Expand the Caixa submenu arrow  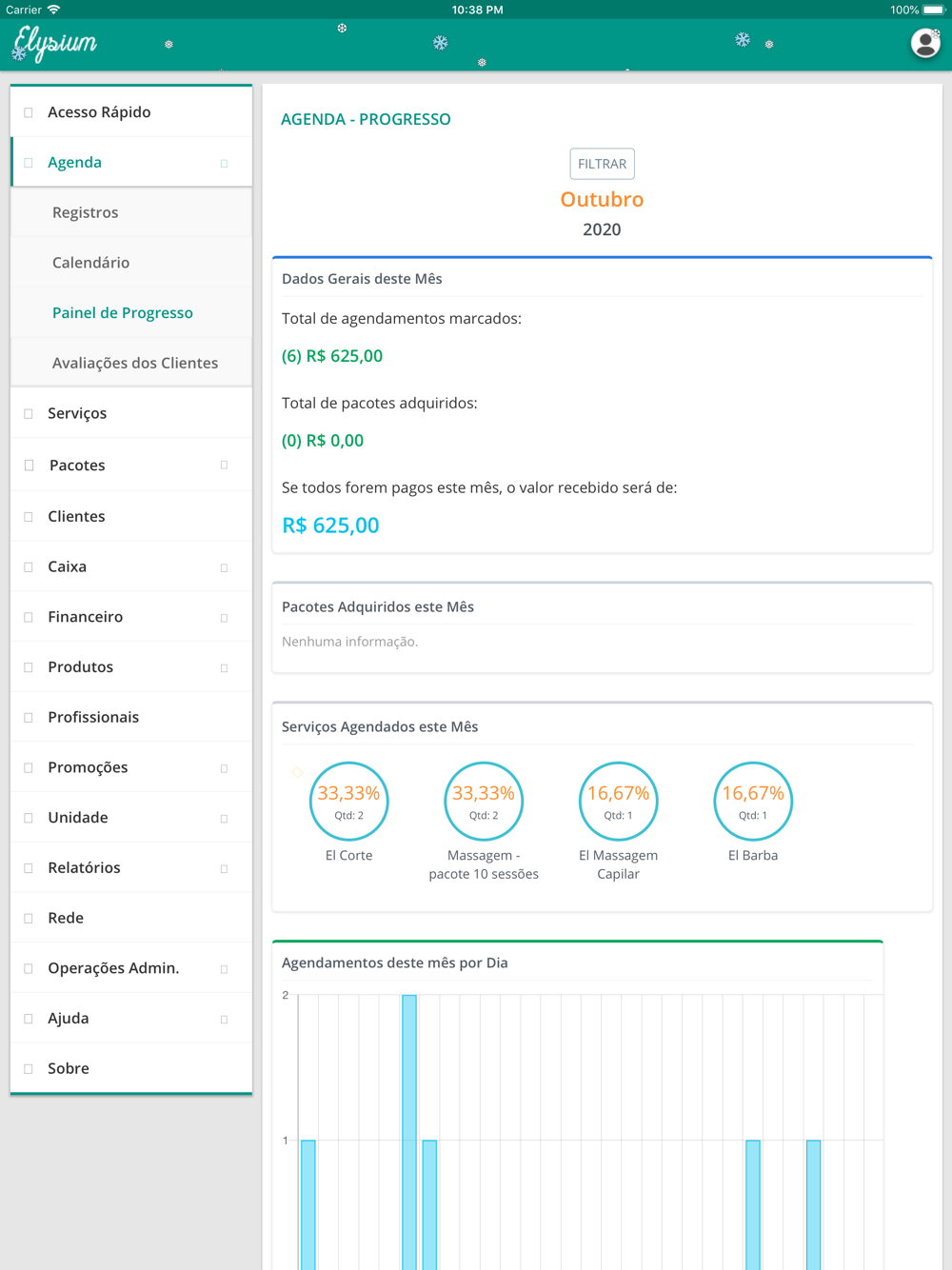coord(225,568)
